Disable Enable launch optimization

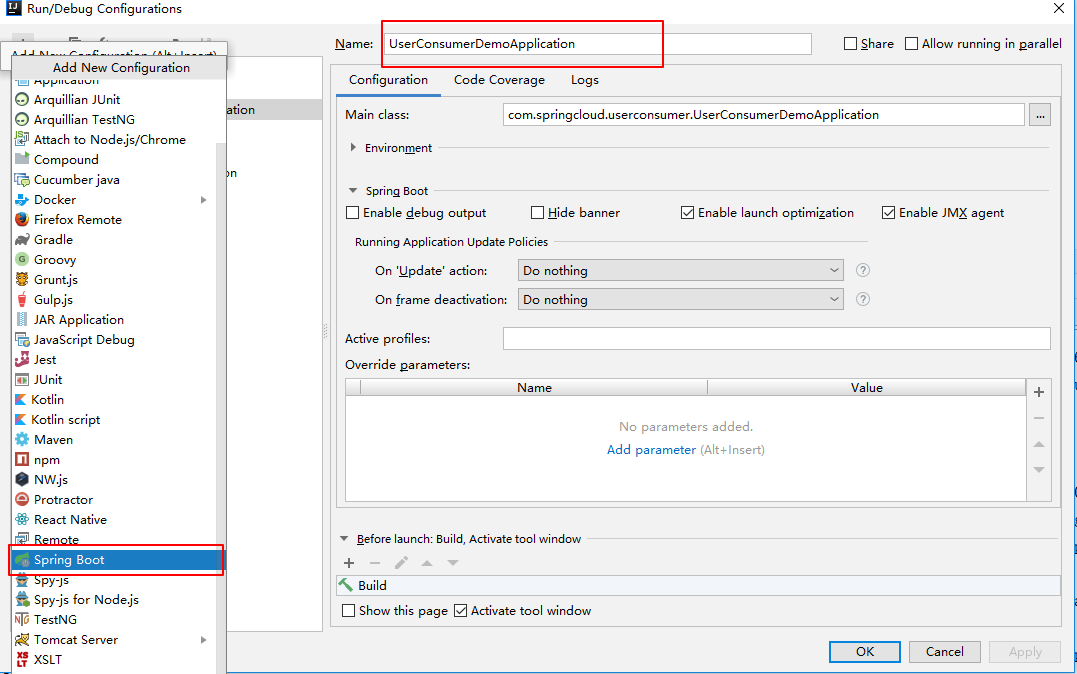coord(688,212)
